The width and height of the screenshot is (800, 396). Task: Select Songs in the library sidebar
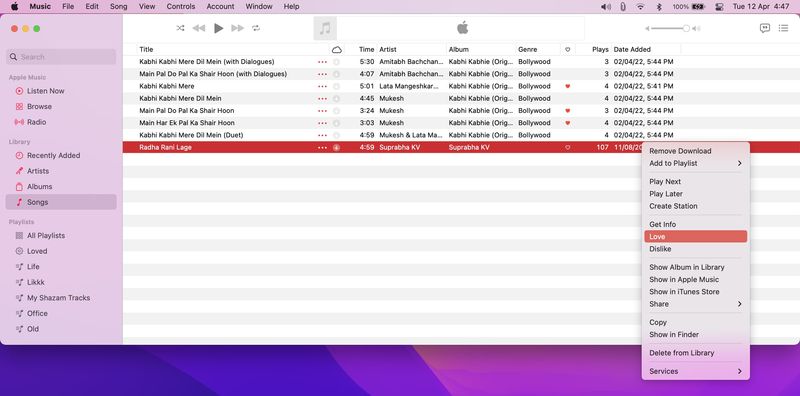61,202
